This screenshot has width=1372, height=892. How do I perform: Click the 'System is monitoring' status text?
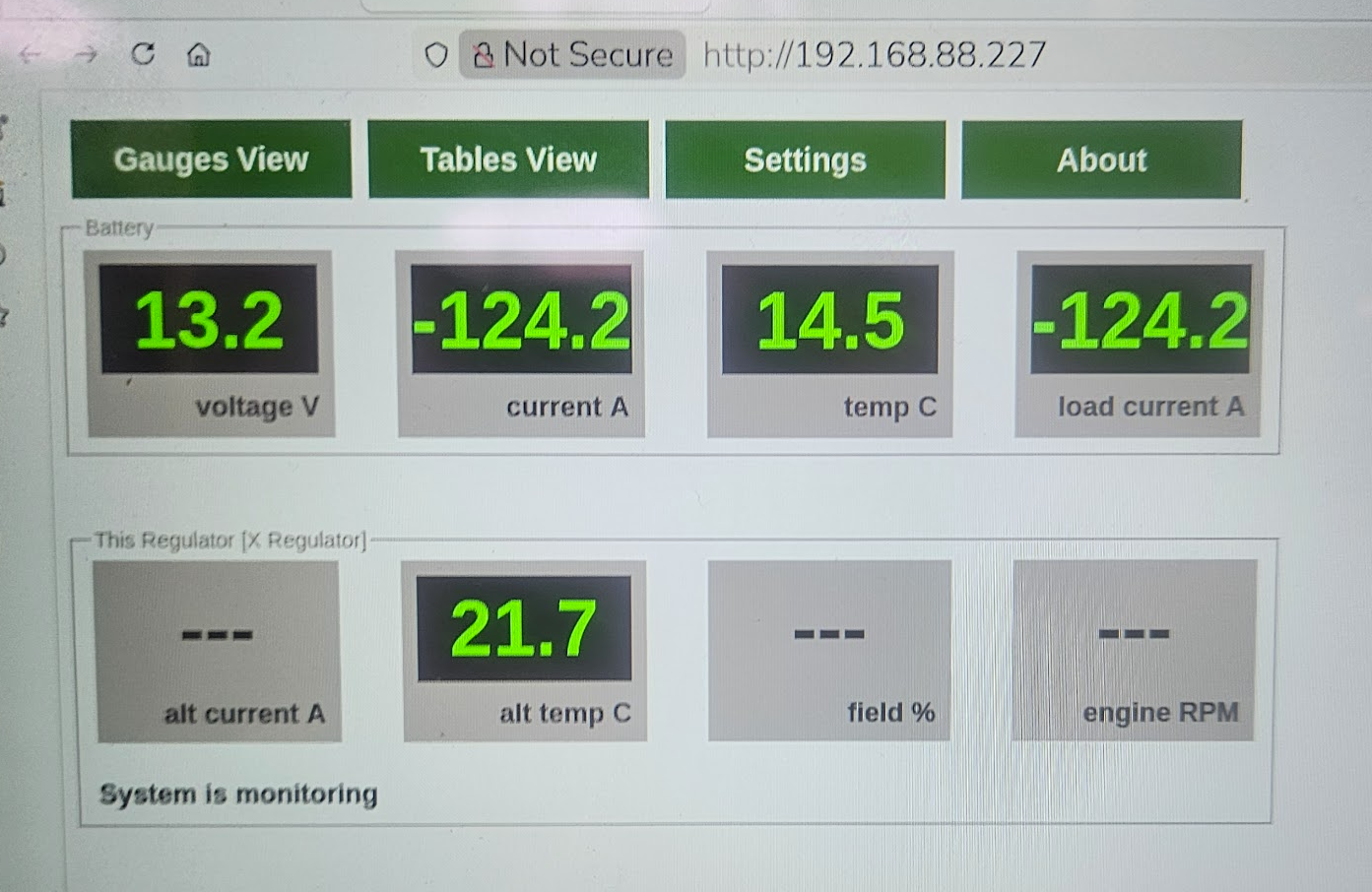[x=238, y=794]
